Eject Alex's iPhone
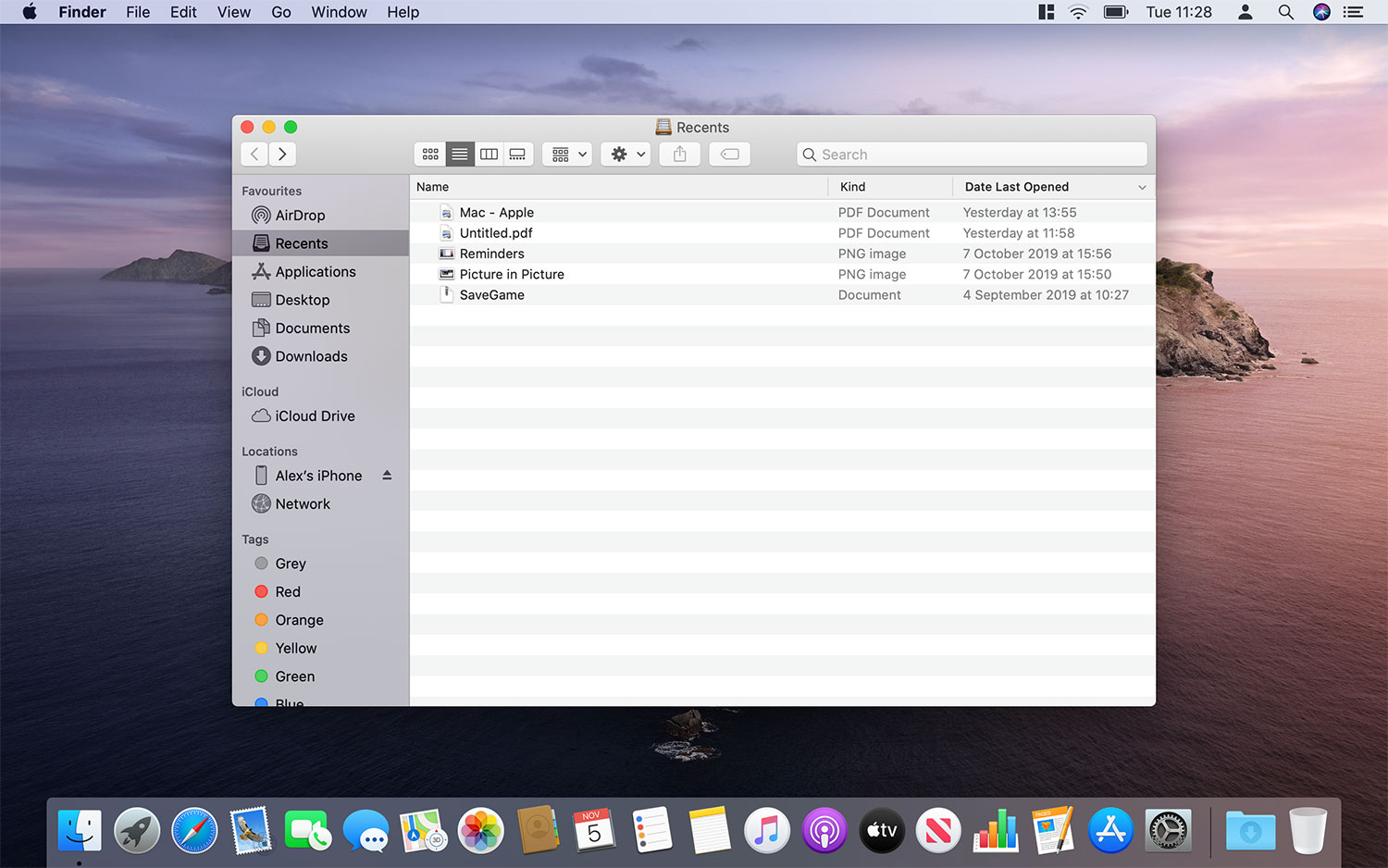Screen dimensions: 1388x868 [387, 475]
